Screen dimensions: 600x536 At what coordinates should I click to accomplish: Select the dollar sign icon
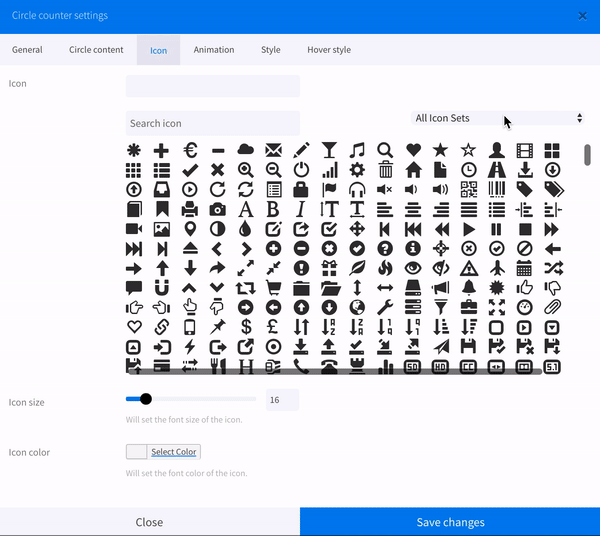(246, 327)
